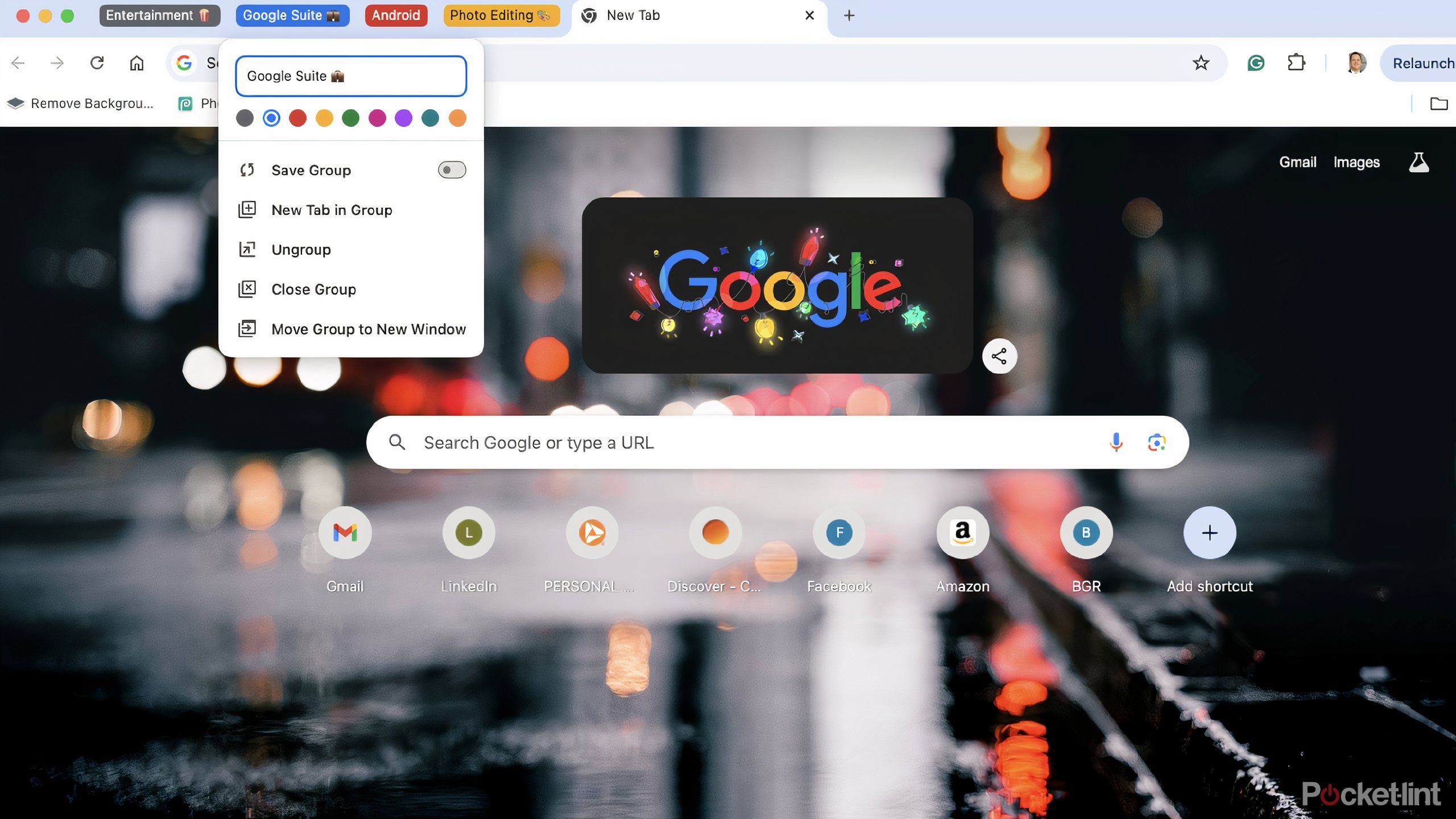Select the Entertainment tab group
This screenshot has height=819, width=1456.
[160, 15]
